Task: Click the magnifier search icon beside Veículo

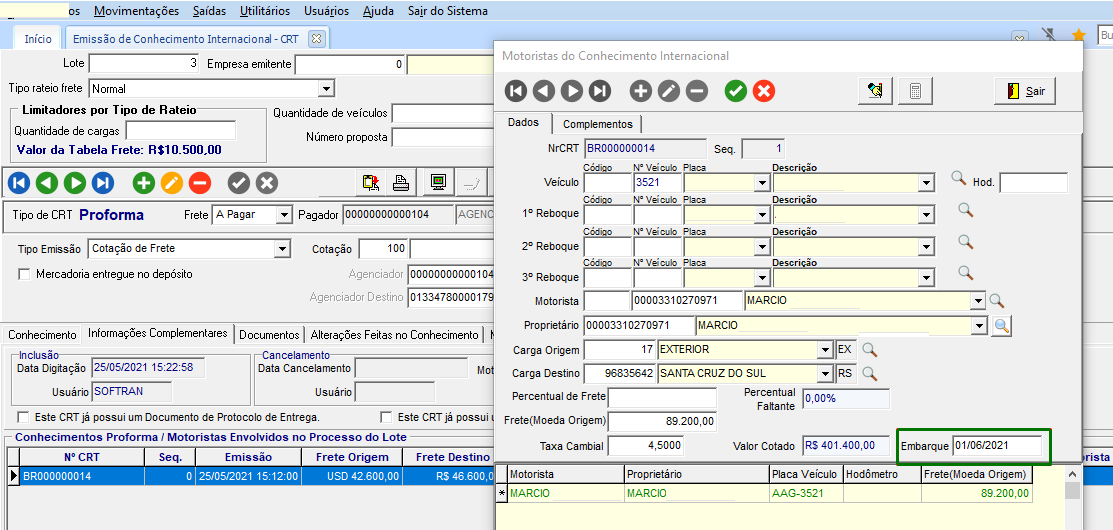Action: pos(958,178)
